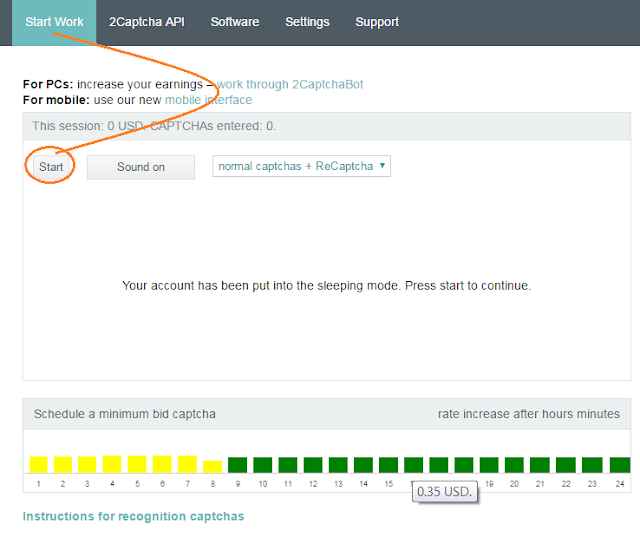Select the green bar for hour 20
The image size is (640, 537).
tap(514, 465)
